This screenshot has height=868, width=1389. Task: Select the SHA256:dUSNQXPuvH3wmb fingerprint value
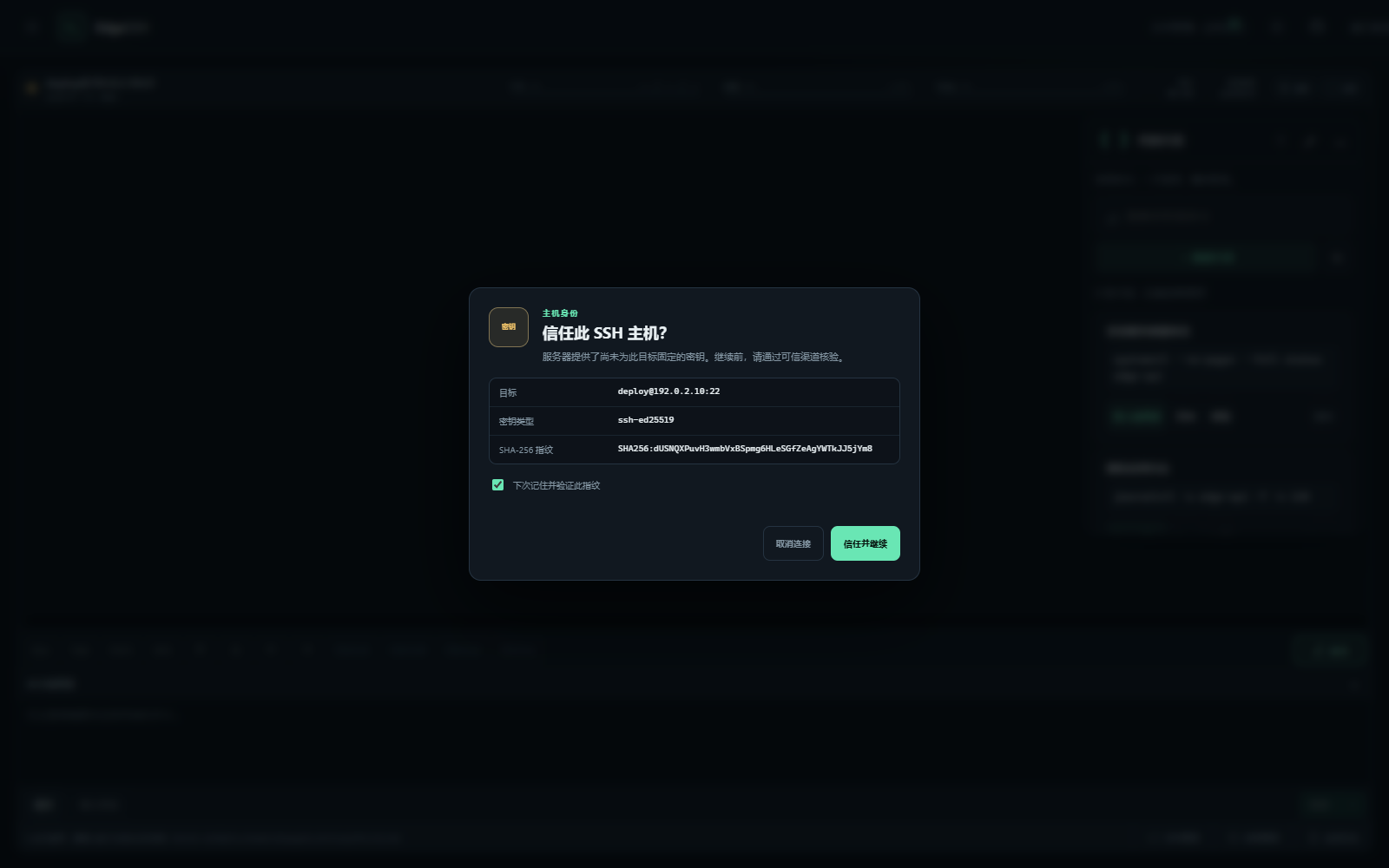[745, 449]
